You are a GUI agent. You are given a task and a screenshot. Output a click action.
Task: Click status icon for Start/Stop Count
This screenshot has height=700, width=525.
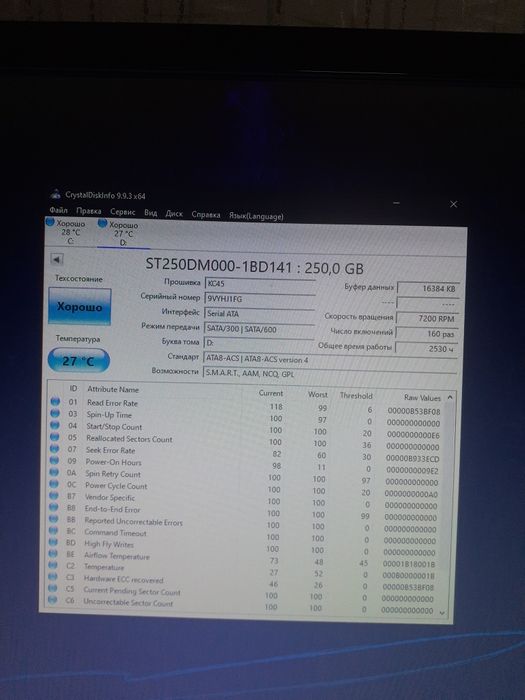pyautogui.click(x=54, y=425)
